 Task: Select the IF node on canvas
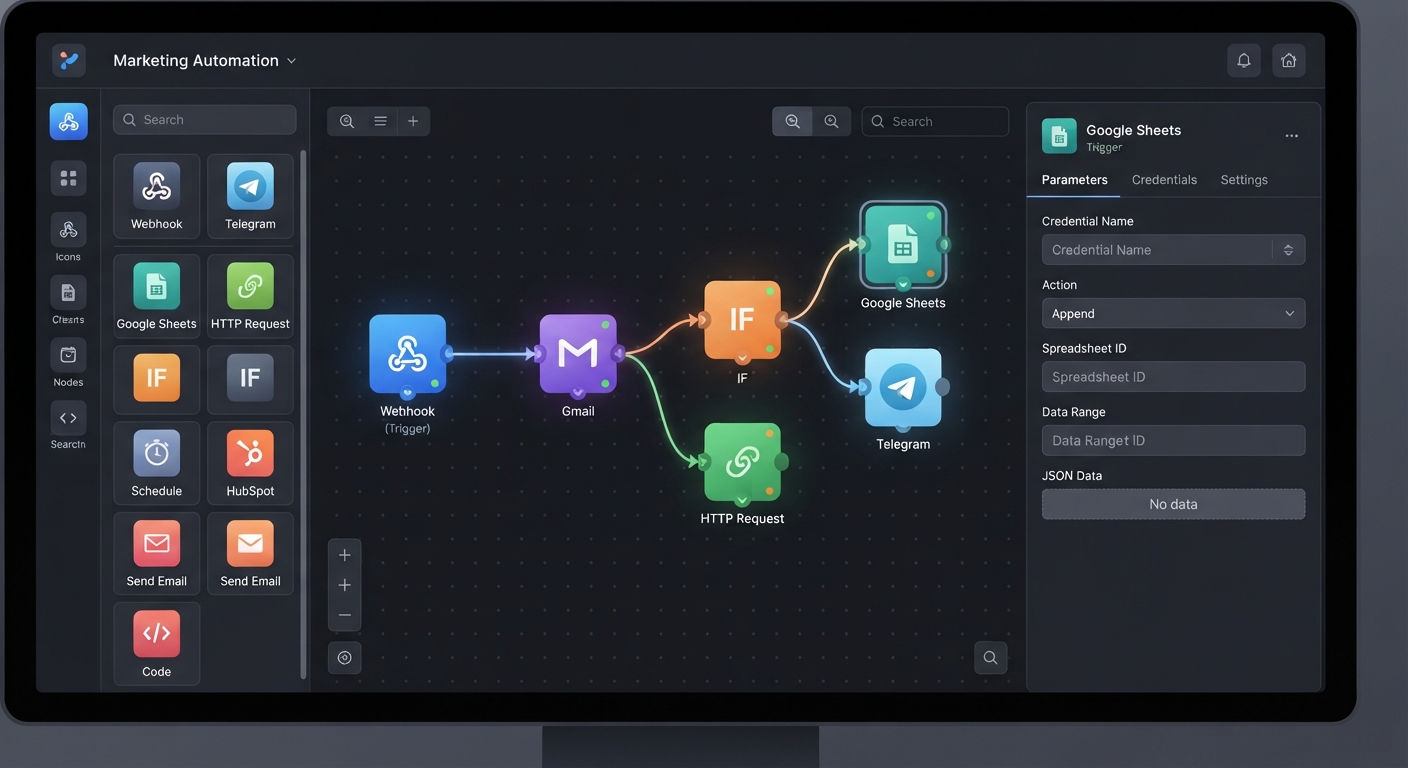[742, 320]
